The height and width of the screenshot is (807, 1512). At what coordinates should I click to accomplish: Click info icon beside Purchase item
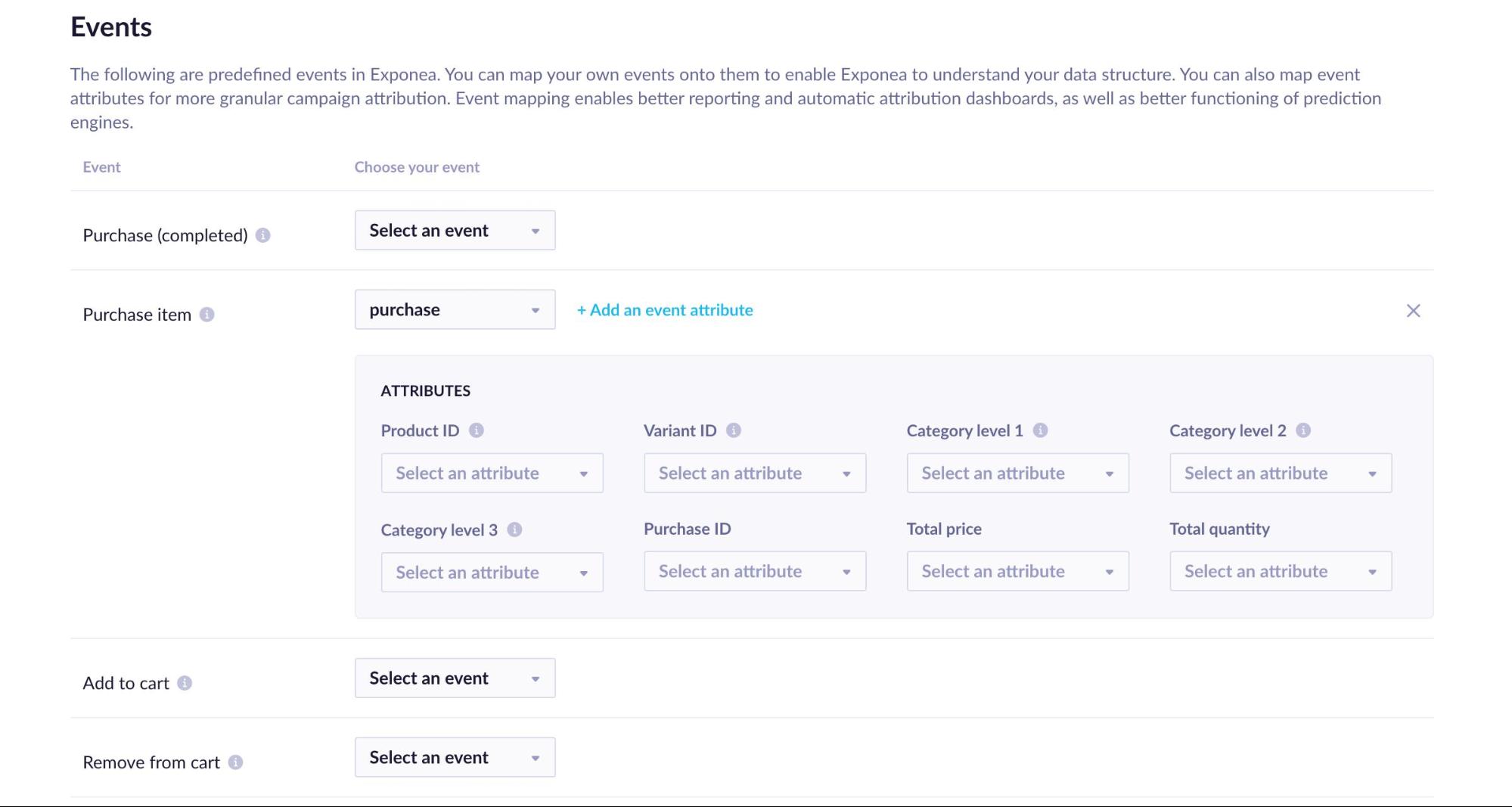coord(206,315)
